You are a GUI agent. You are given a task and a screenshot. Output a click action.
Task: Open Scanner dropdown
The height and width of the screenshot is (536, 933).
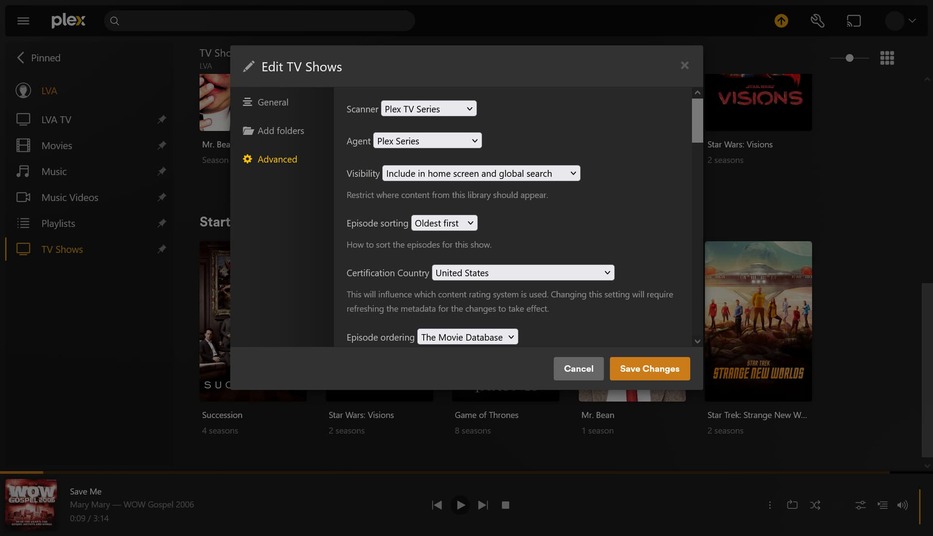(x=428, y=109)
